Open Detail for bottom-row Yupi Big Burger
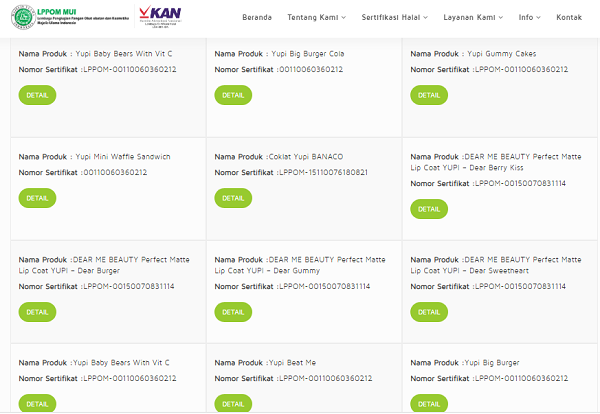600x414 pixels. click(429, 404)
